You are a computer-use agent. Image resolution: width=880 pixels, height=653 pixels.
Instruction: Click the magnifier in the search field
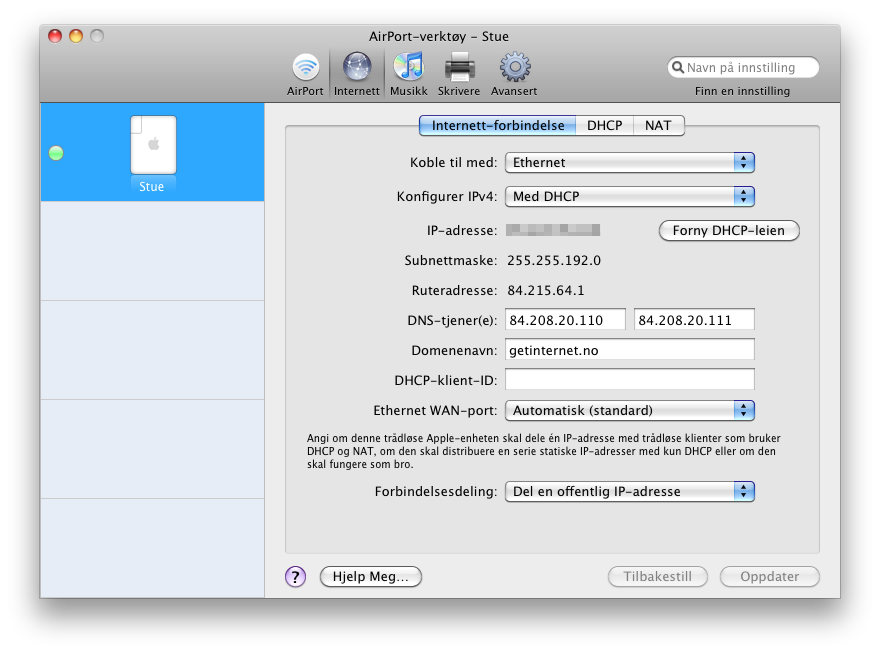point(679,68)
